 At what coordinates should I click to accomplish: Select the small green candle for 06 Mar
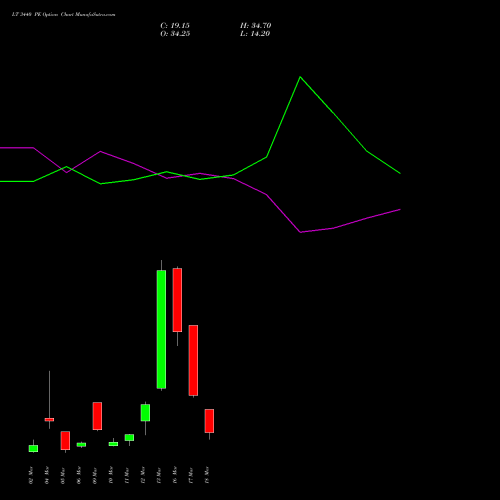81,444
